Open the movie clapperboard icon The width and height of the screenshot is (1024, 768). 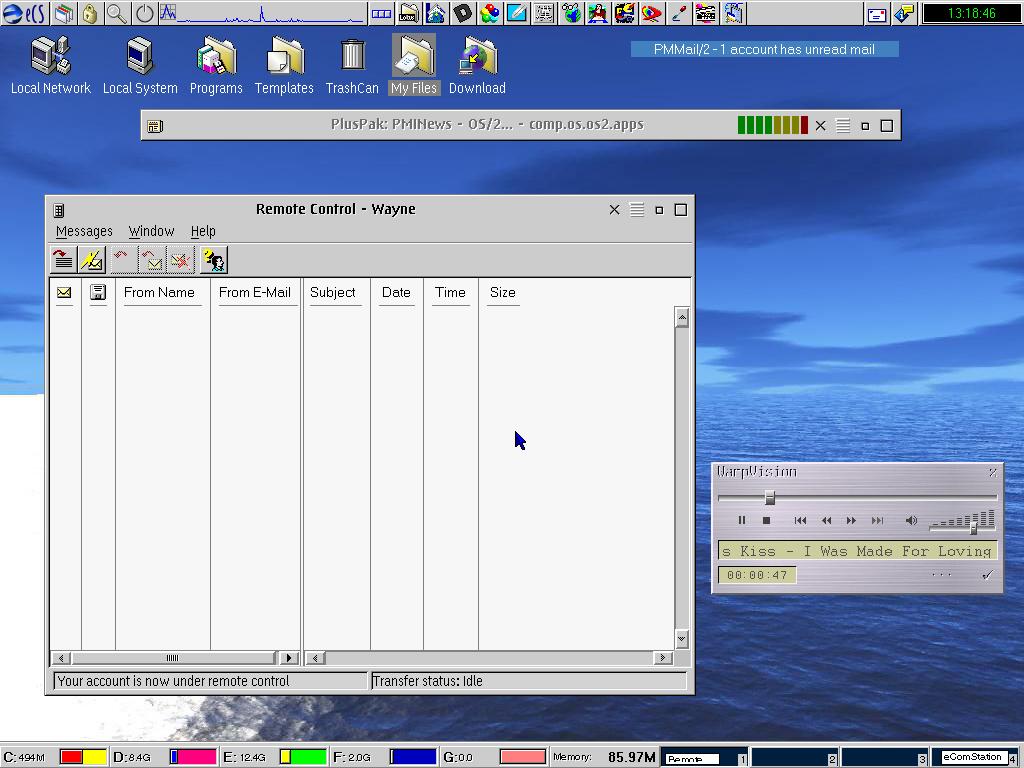point(705,13)
